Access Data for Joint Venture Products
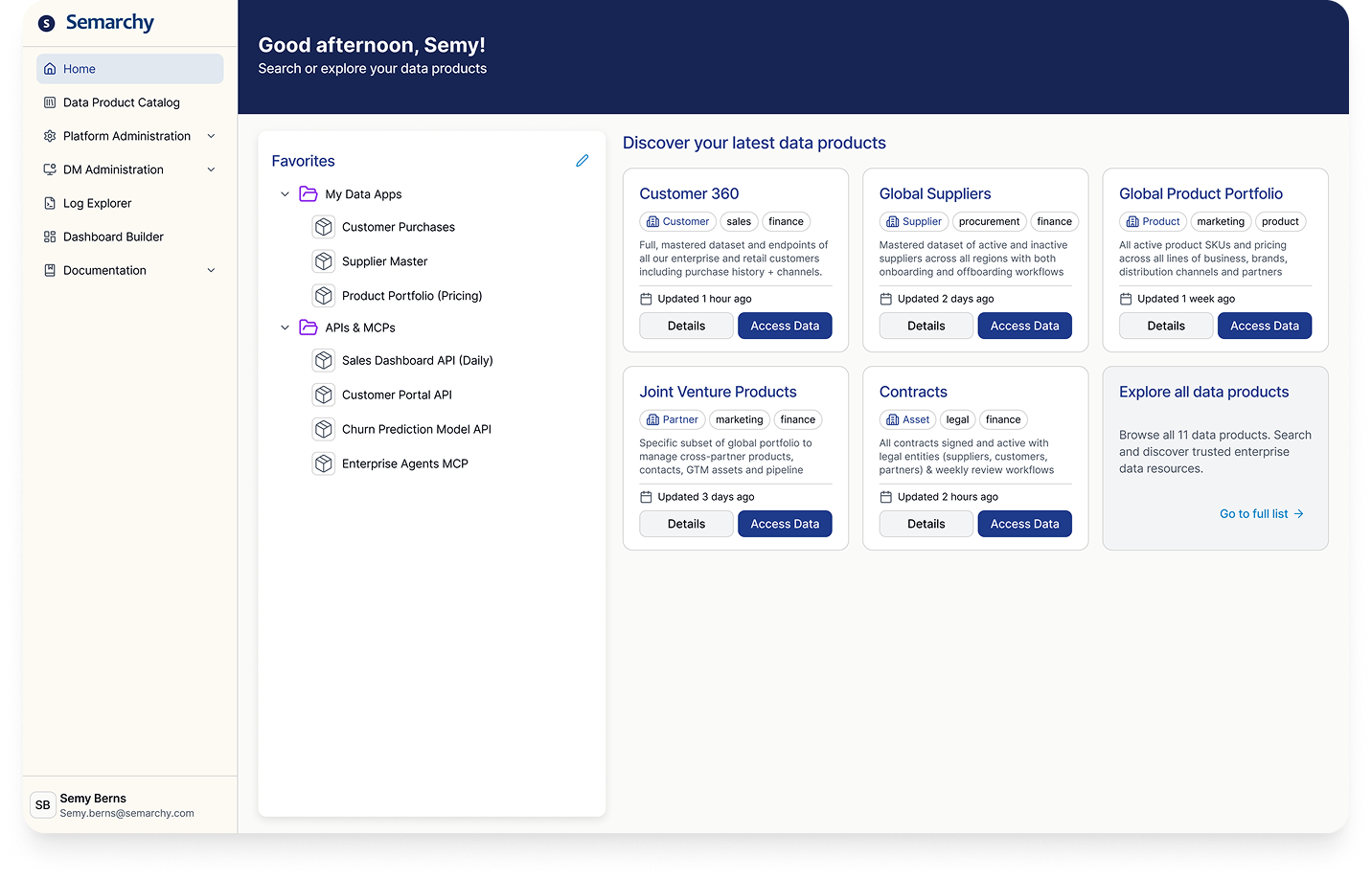This screenshot has width=1372, height=880. click(785, 524)
